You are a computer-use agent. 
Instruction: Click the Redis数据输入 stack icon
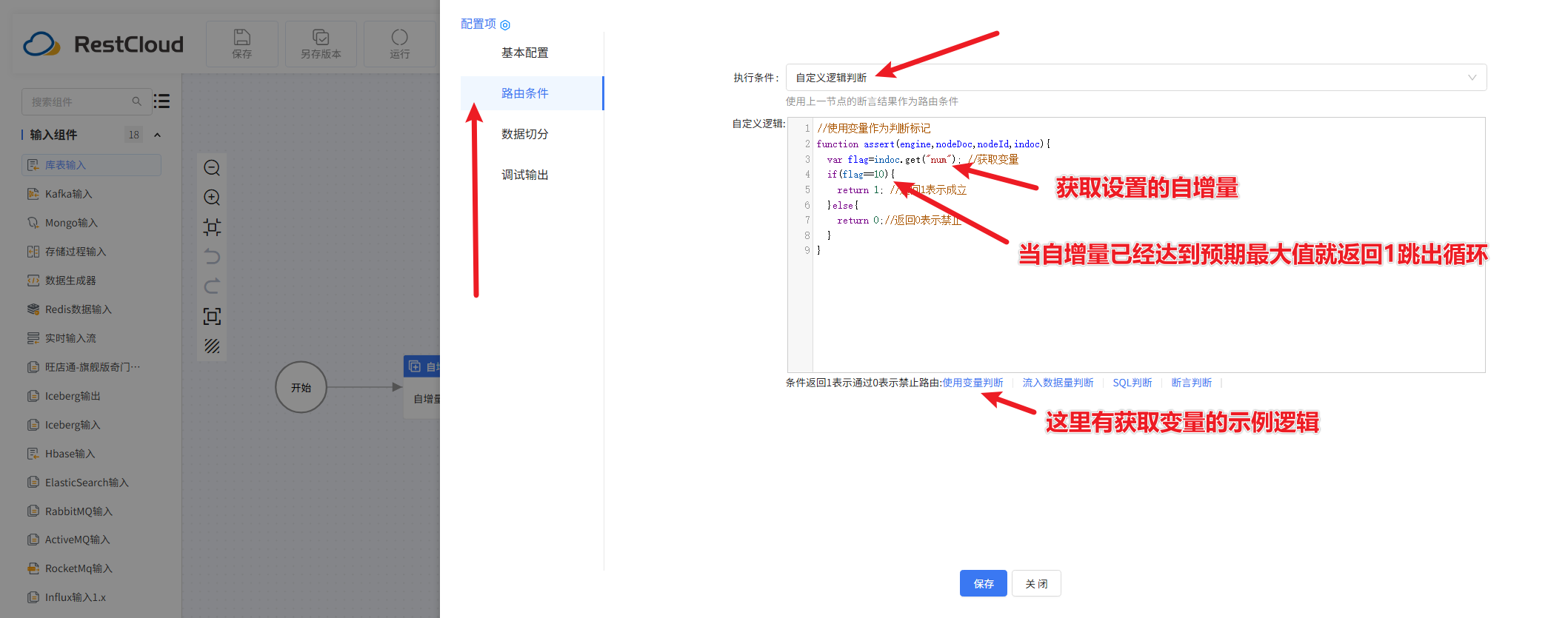pyautogui.click(x=33, y=309)
